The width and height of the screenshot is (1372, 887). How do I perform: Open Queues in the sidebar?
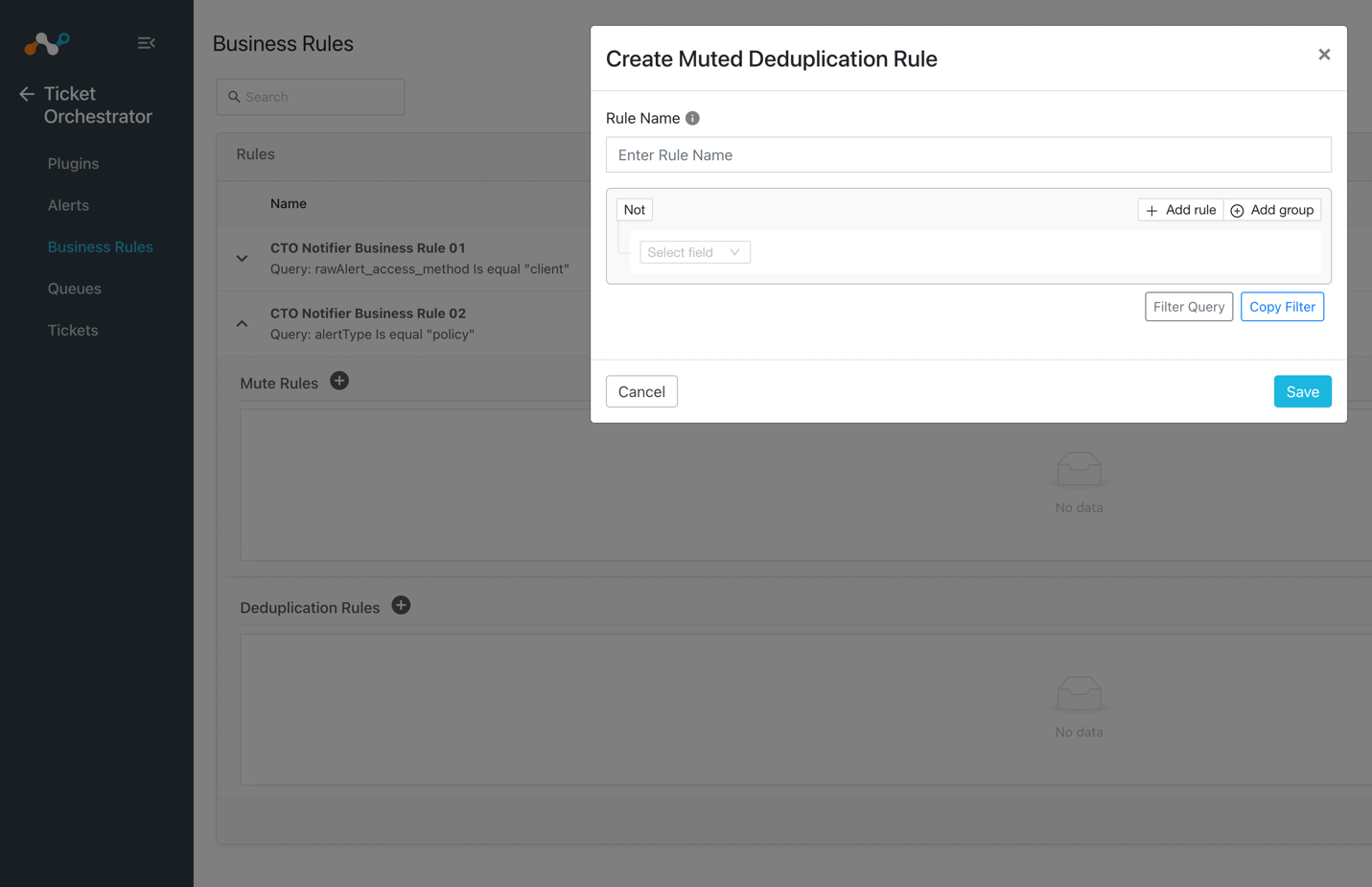click(75, 289)
